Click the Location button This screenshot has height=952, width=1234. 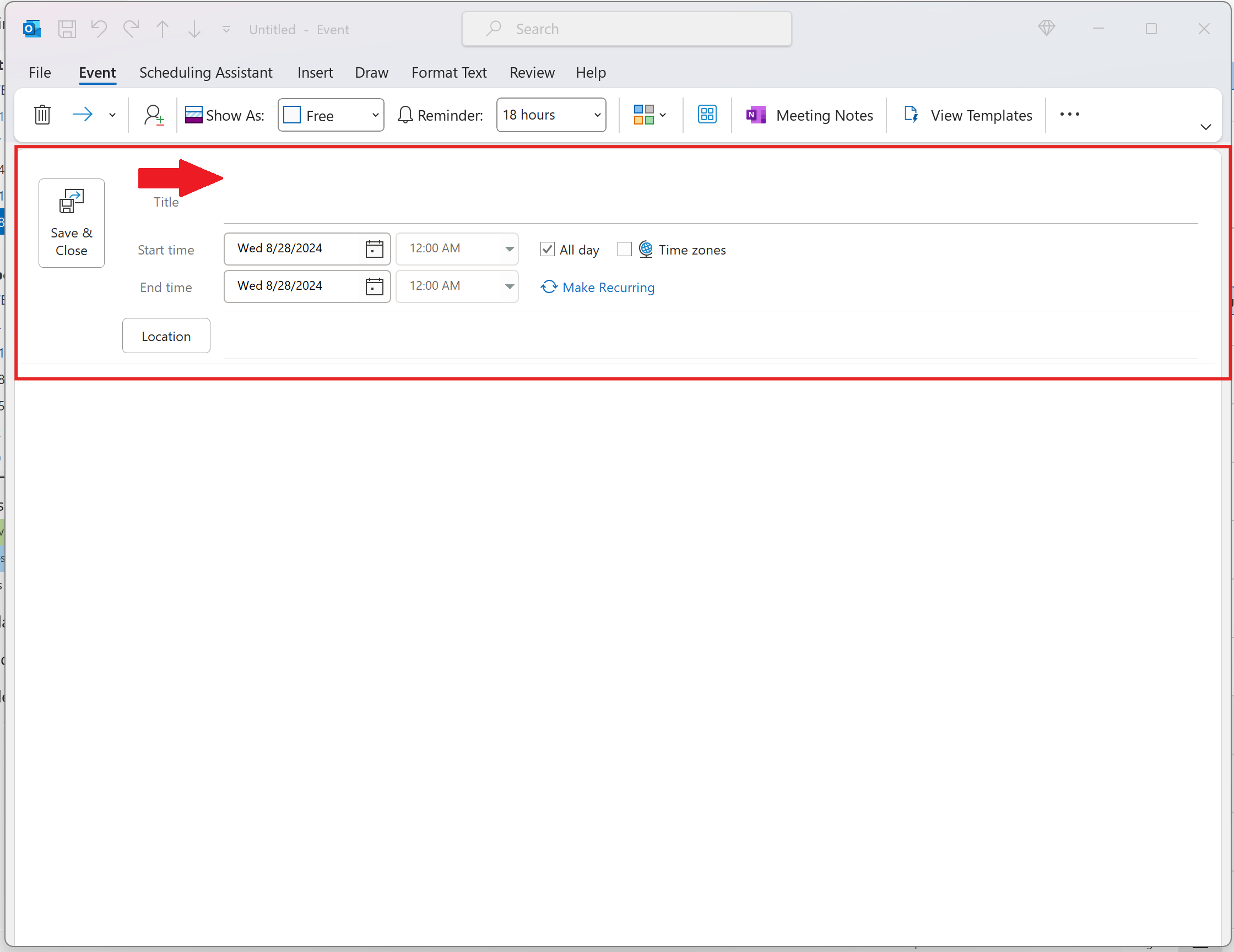tap(166, 336)
